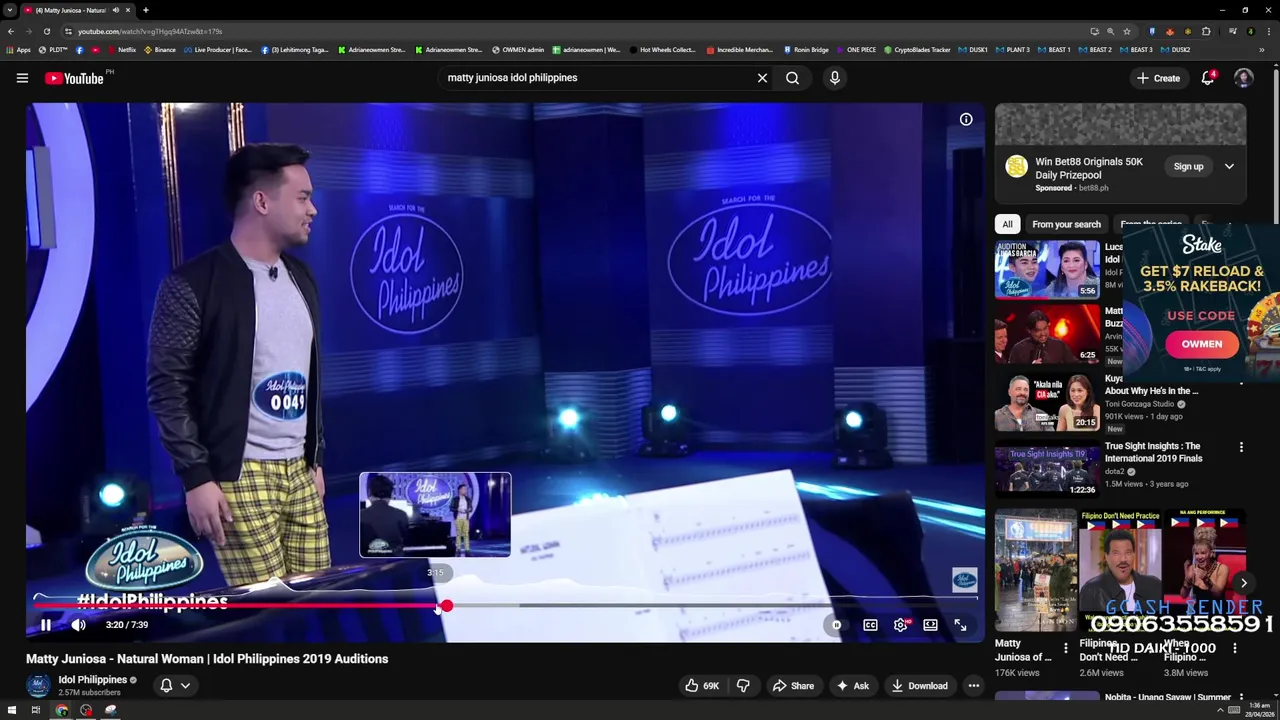1280x720 pixels.
Task: Open the 6:25 suggested video thumbnail
Action: coord(1046,334)
